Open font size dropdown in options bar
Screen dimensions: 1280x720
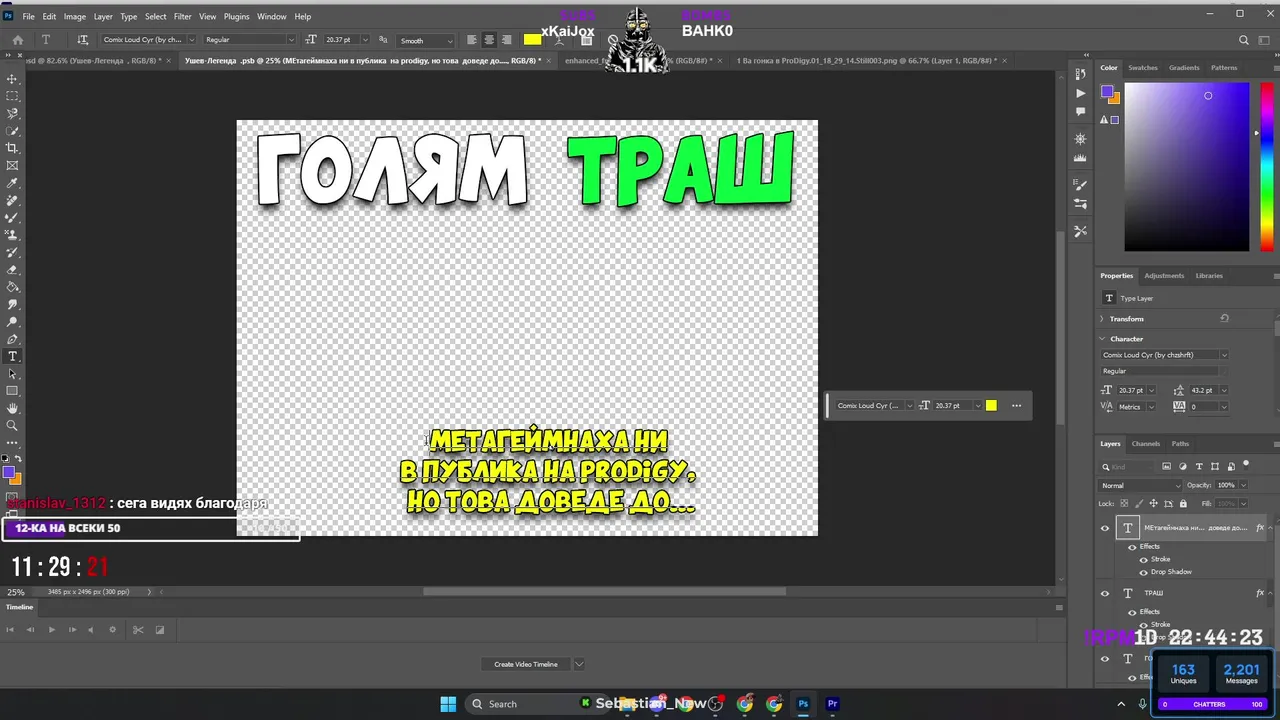point(364,40)
